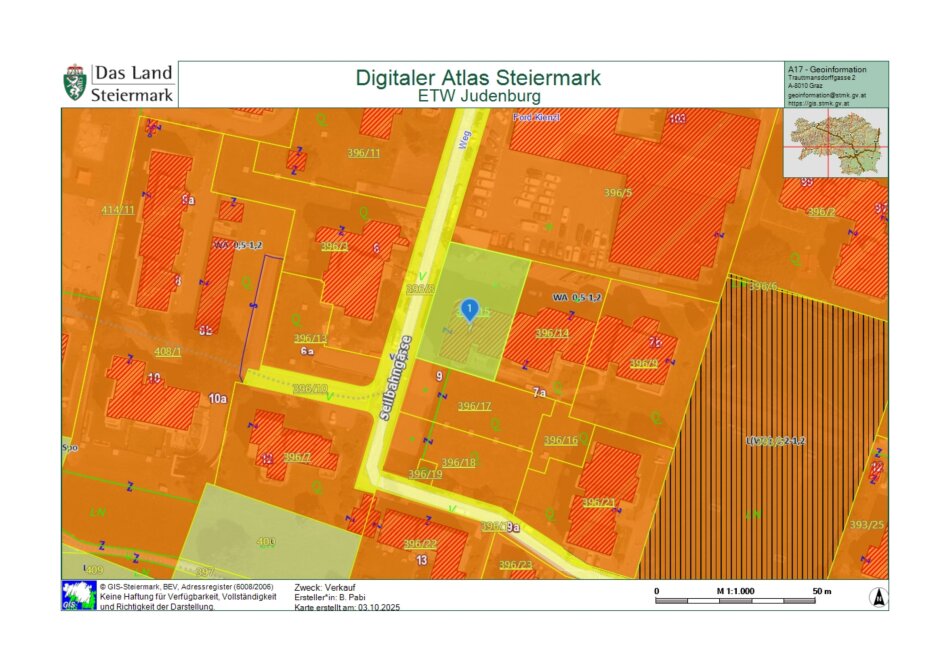
Task: Click the GIS-Steiermark logo in the footer
Action: (79, 595)
